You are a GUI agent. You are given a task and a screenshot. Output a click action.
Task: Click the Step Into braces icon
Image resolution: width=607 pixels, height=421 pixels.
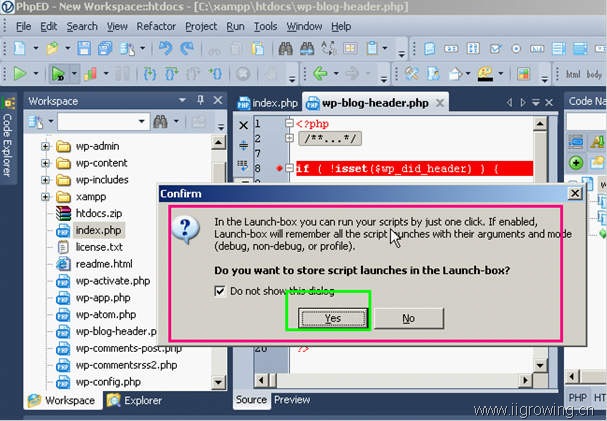click(150, 73)
